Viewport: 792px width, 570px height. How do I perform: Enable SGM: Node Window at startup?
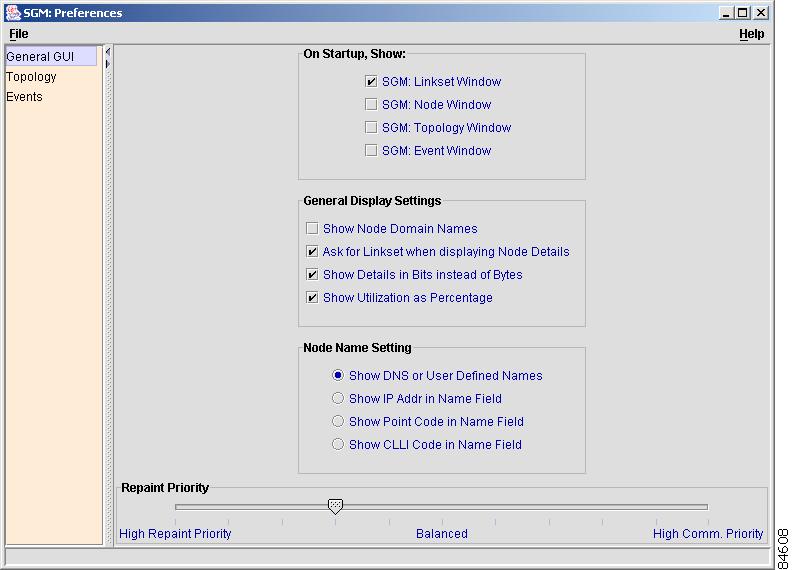pyautogui.click(x=371, y=105)
